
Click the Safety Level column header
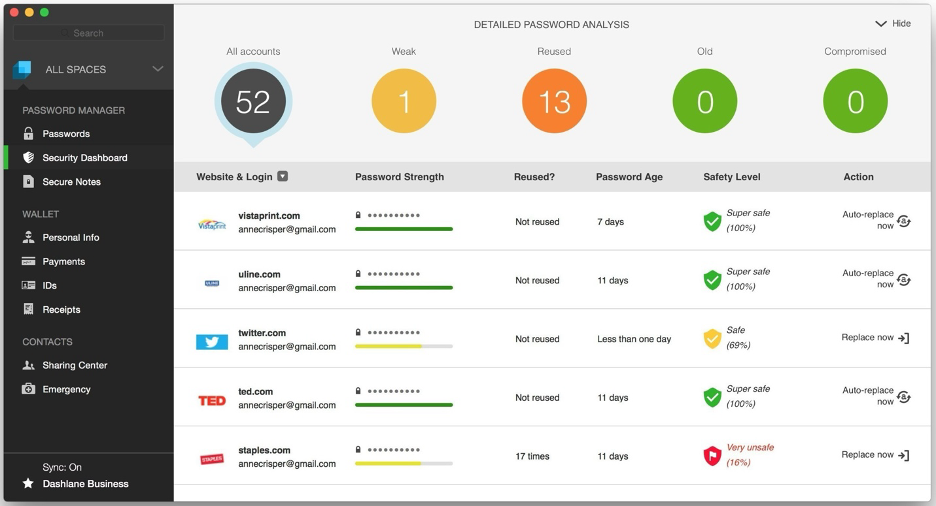pos(732,177)
